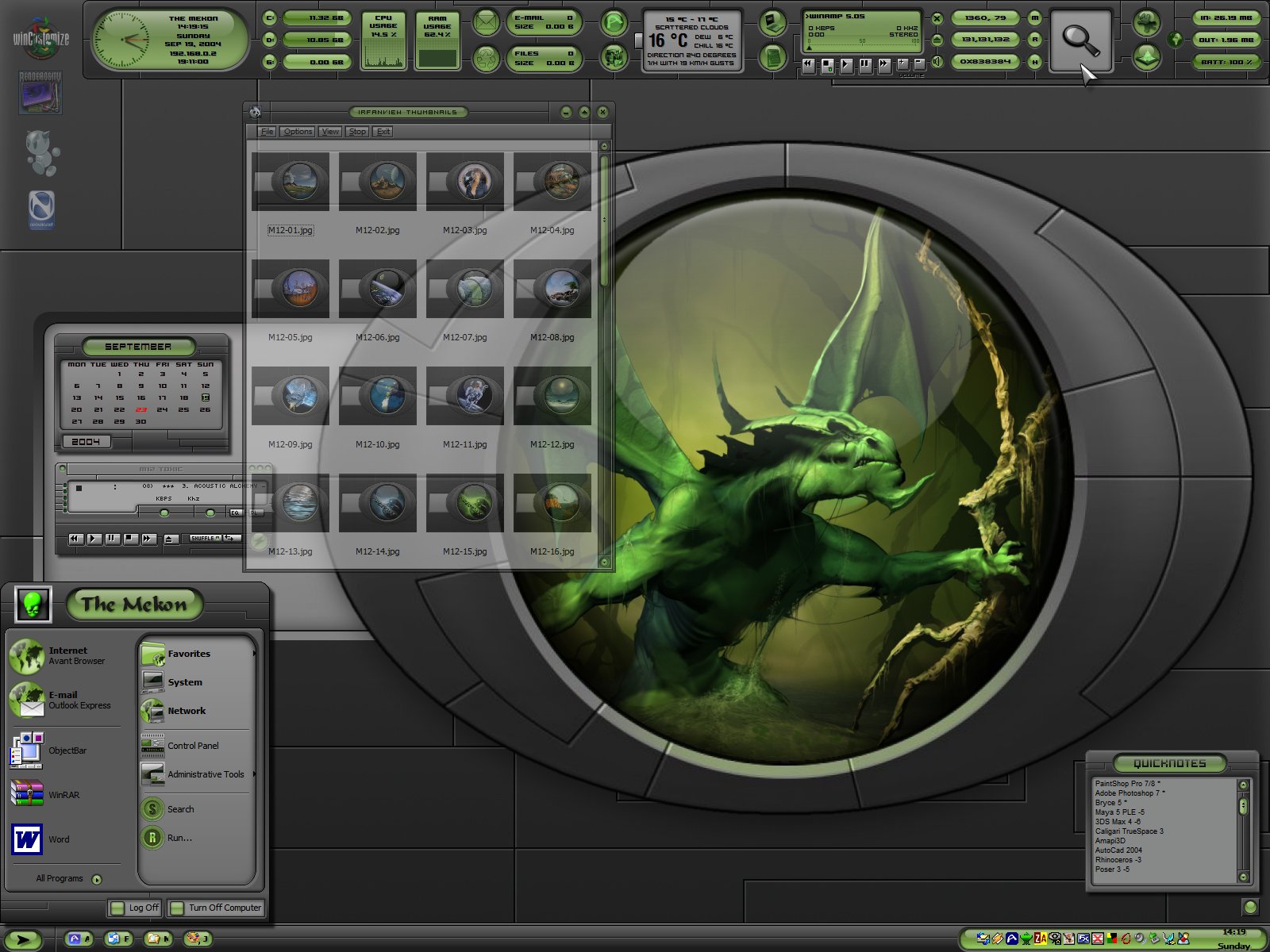1270x952 pixels.
Task: Open System in Start menu
Action: pos(198,682)
